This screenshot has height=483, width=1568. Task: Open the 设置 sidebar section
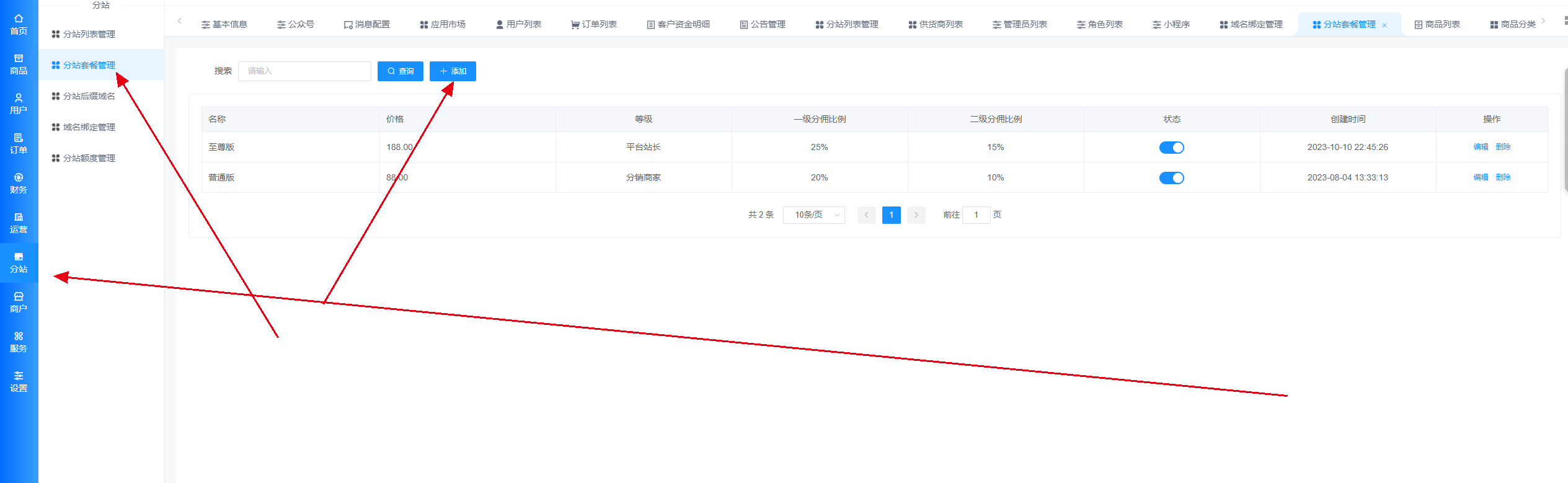(19, 382)
